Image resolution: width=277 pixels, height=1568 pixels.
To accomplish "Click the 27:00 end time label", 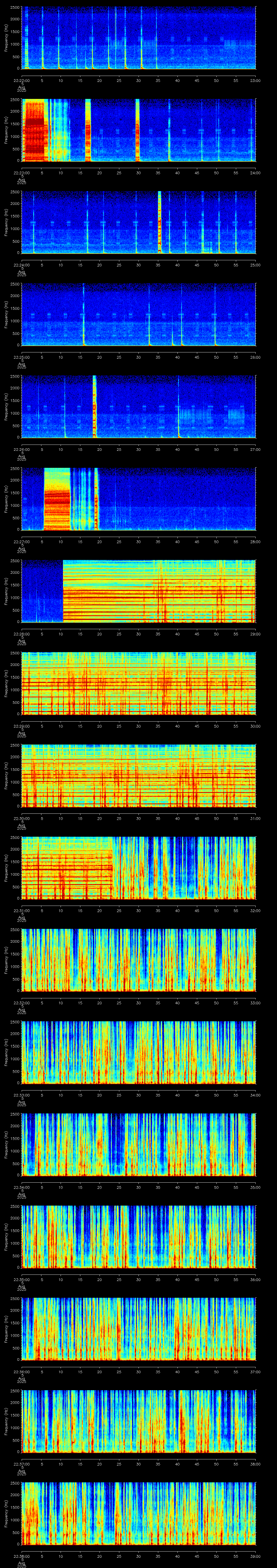I will 255,449.
